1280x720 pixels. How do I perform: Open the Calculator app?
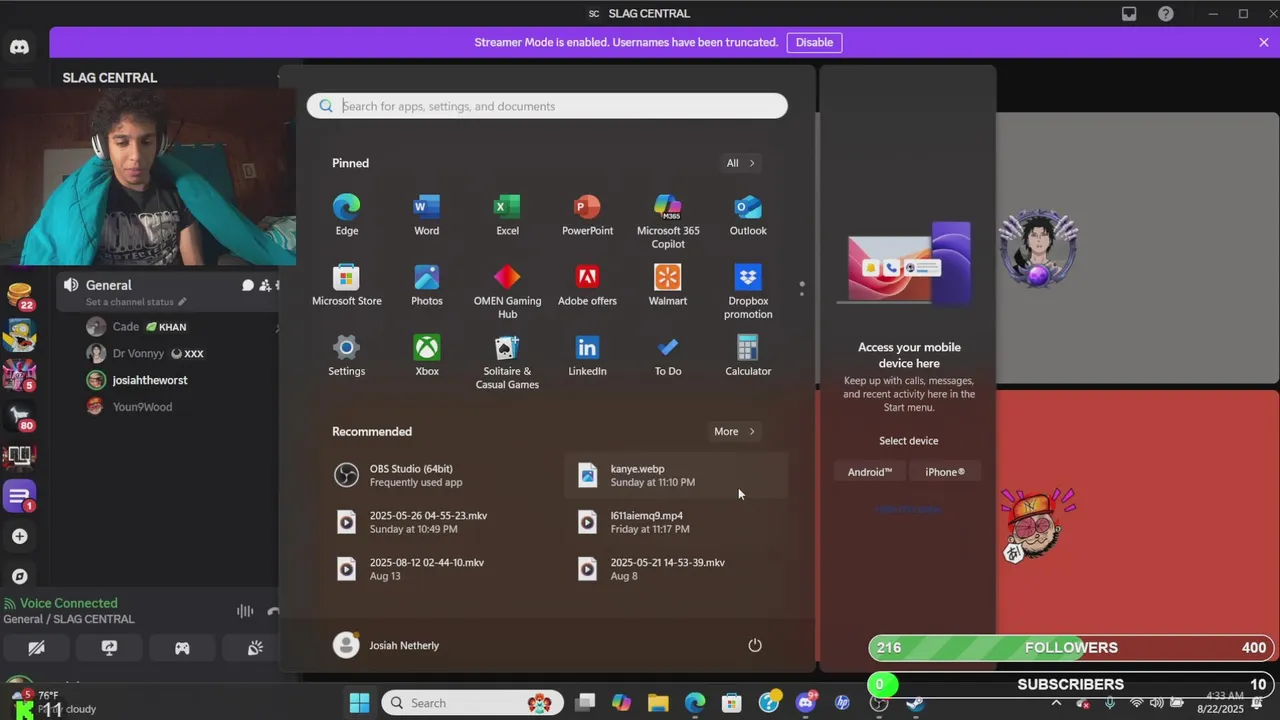(748, 355)
